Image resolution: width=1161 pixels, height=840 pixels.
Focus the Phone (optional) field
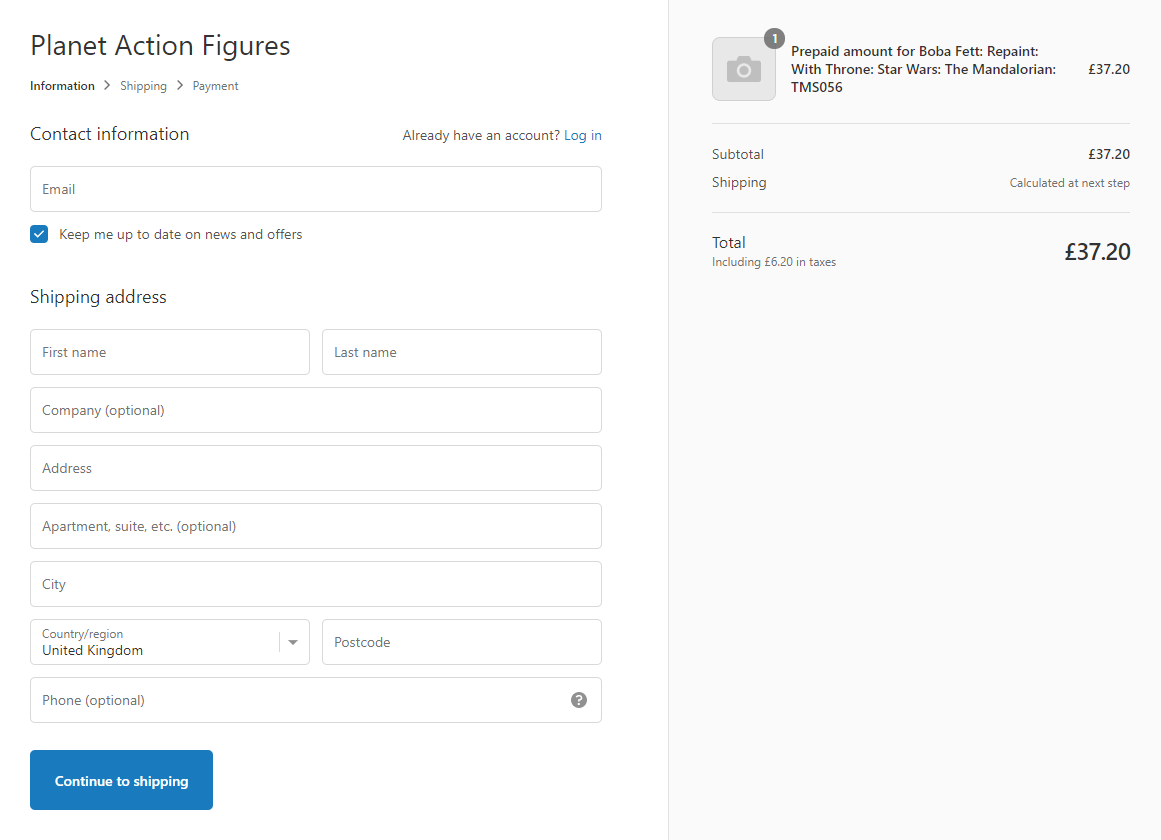315,700
